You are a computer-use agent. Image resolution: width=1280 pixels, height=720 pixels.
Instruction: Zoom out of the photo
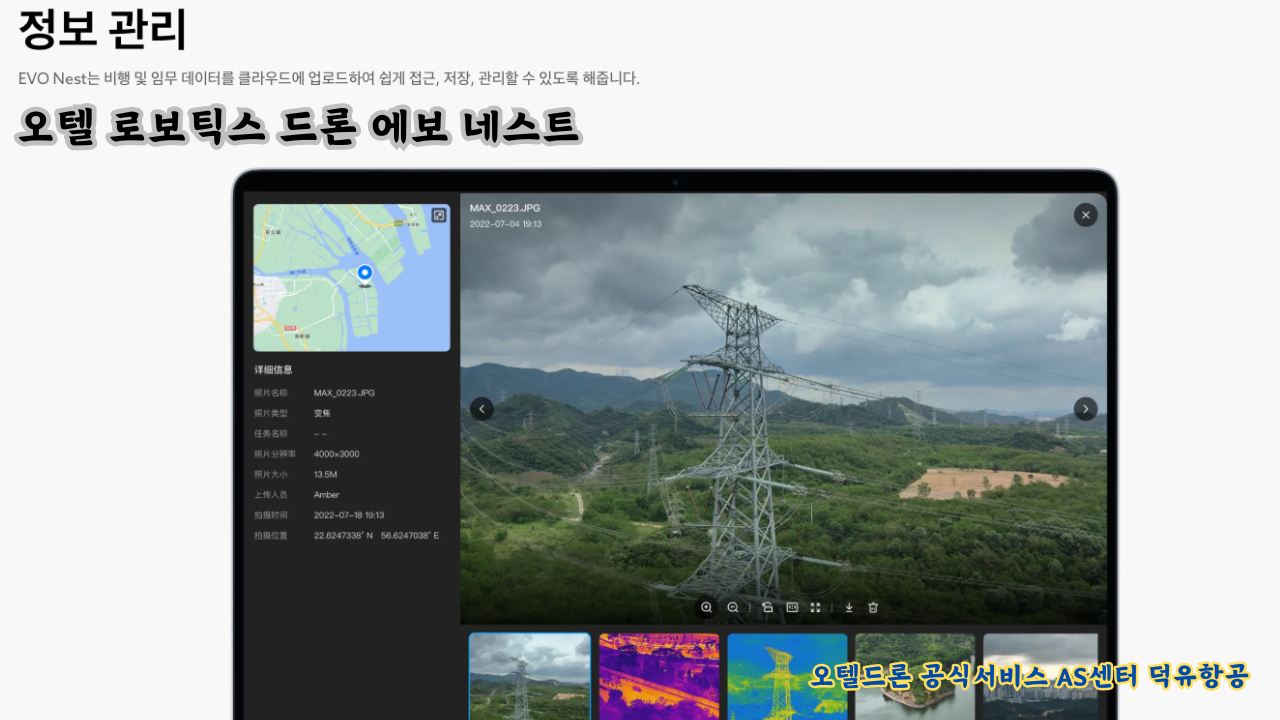pos(733,607)
